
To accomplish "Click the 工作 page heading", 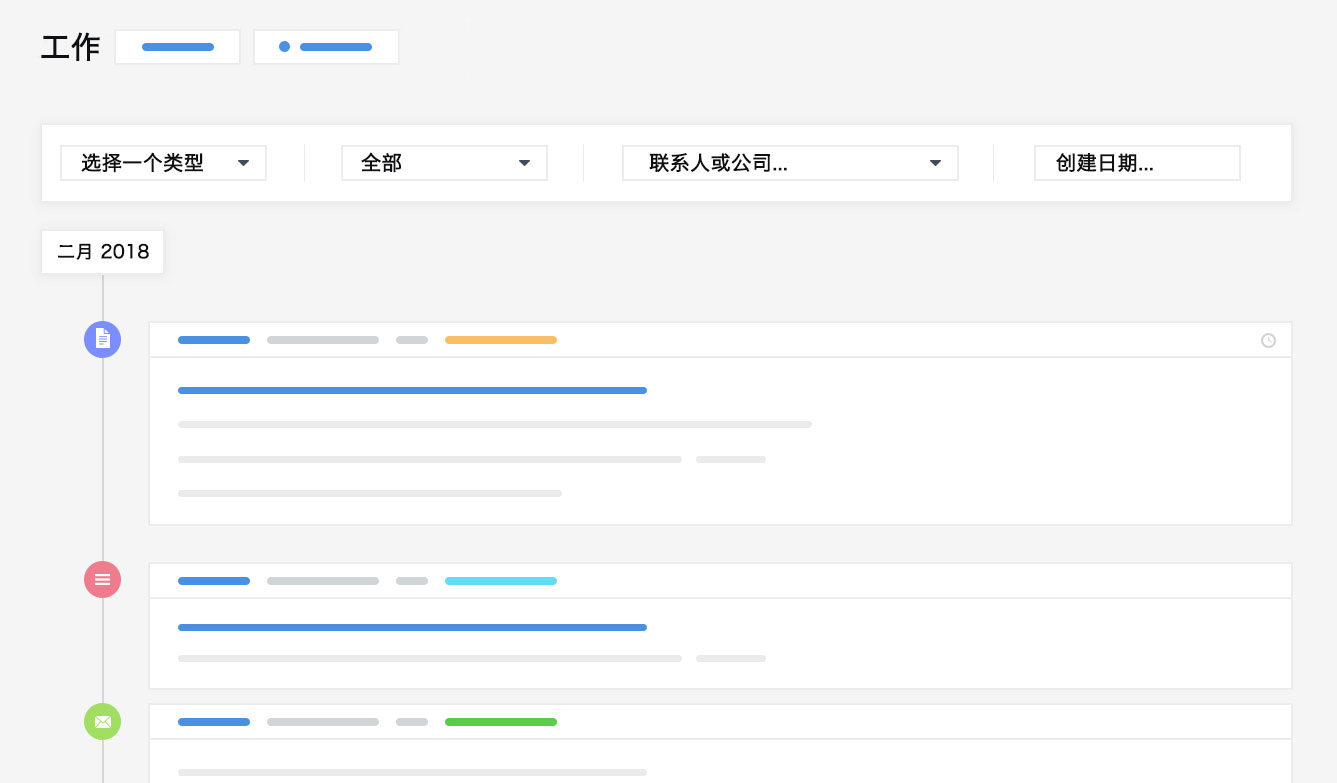I will coord(70,47).
